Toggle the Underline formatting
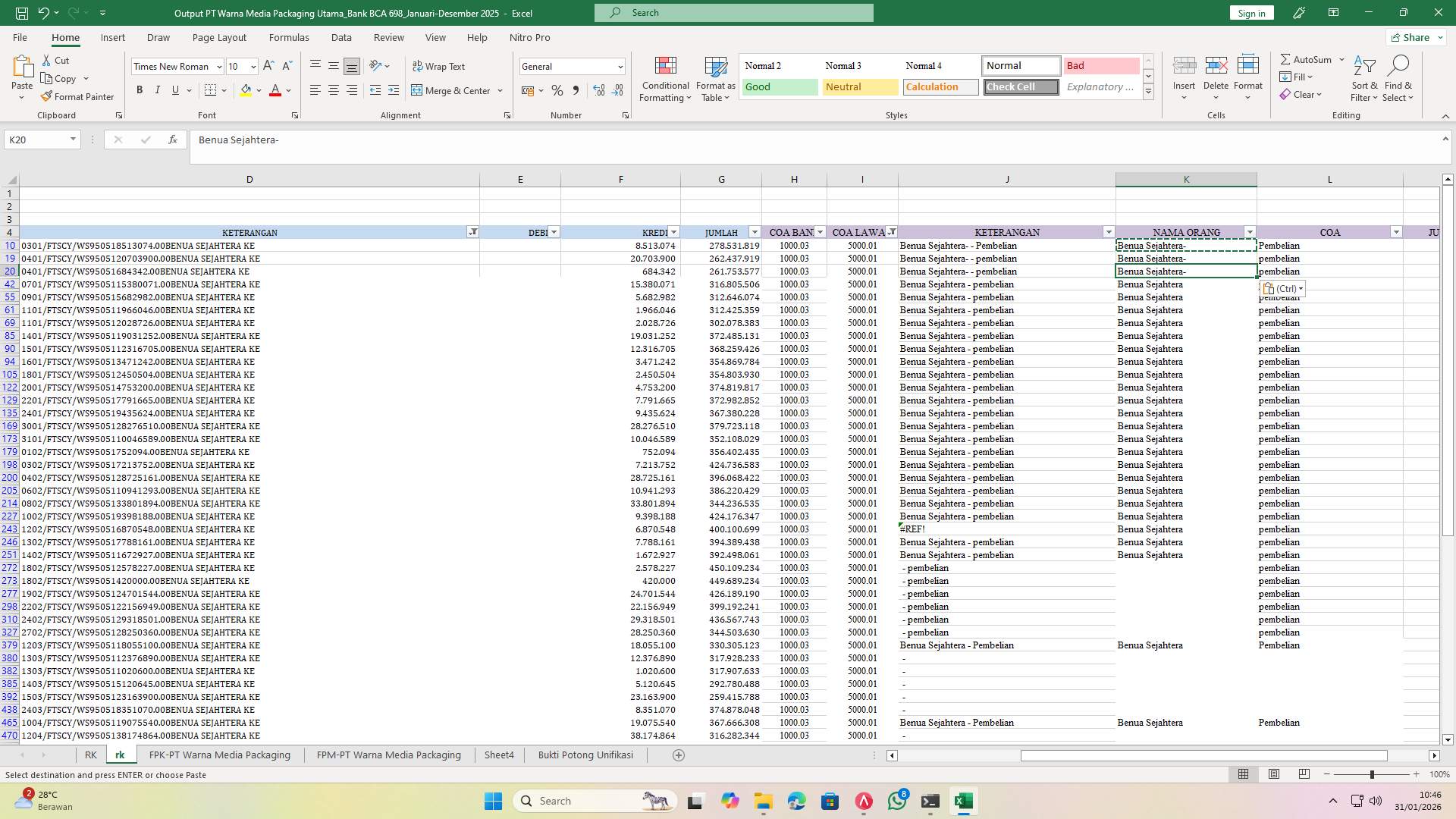This screenshot has width=1456, height=819. [174, 89]
